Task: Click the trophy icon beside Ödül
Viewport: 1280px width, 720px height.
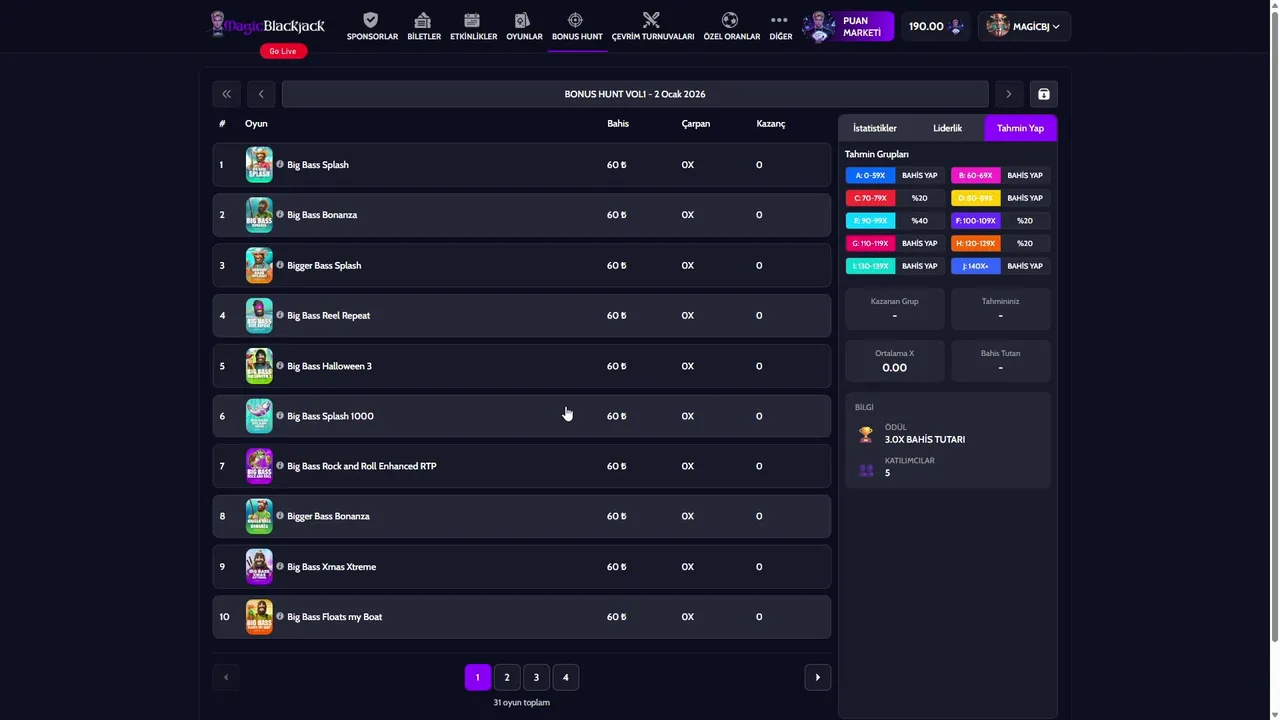Action: (x=866, y=434)
